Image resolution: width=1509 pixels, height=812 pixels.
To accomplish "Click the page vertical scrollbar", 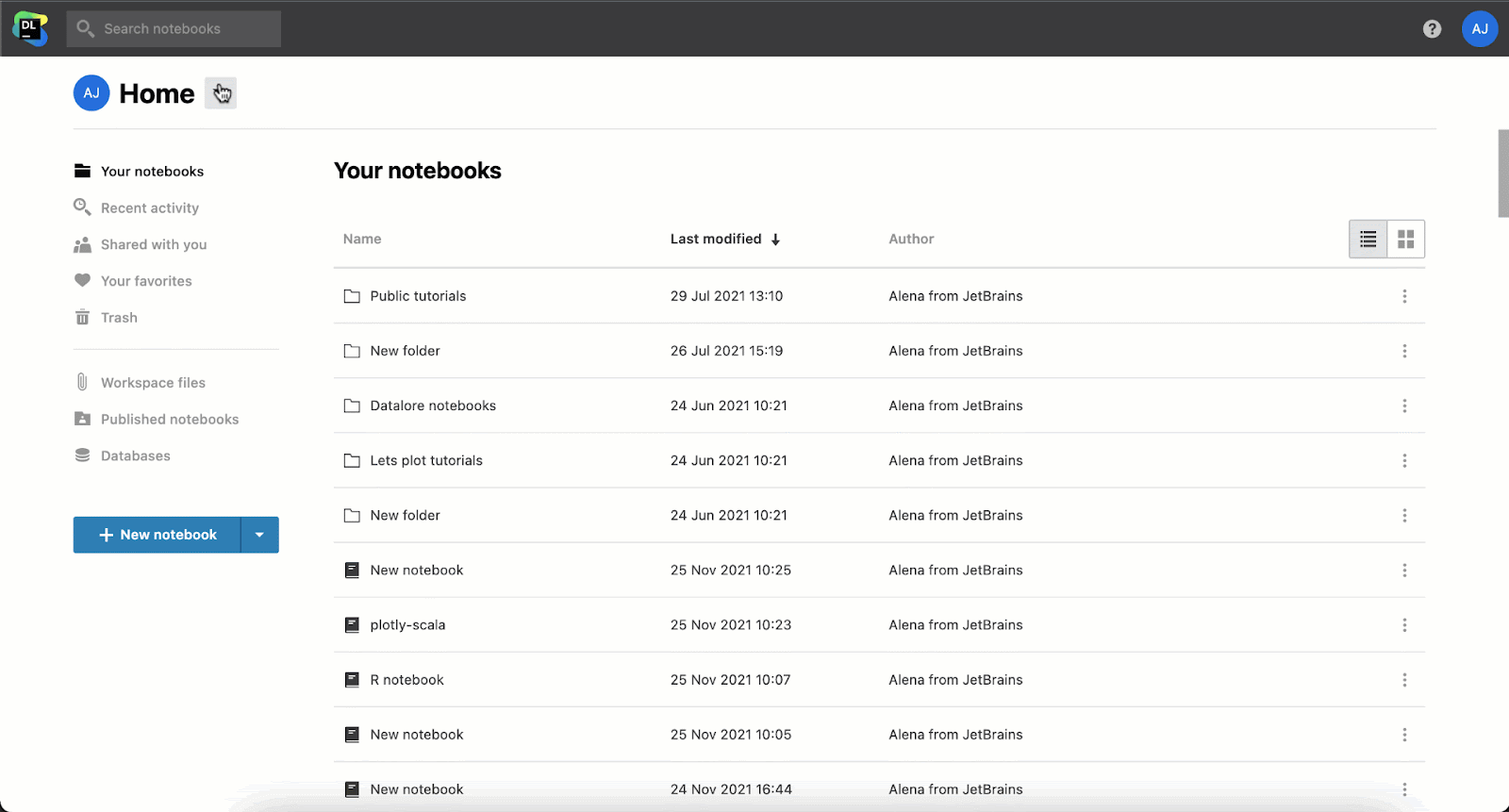I will click(1502, 174).
